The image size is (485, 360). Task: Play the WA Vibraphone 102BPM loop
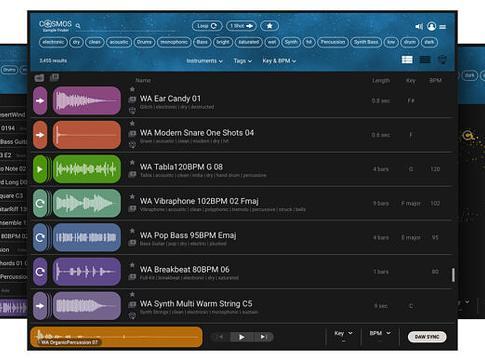coord(40,203)
